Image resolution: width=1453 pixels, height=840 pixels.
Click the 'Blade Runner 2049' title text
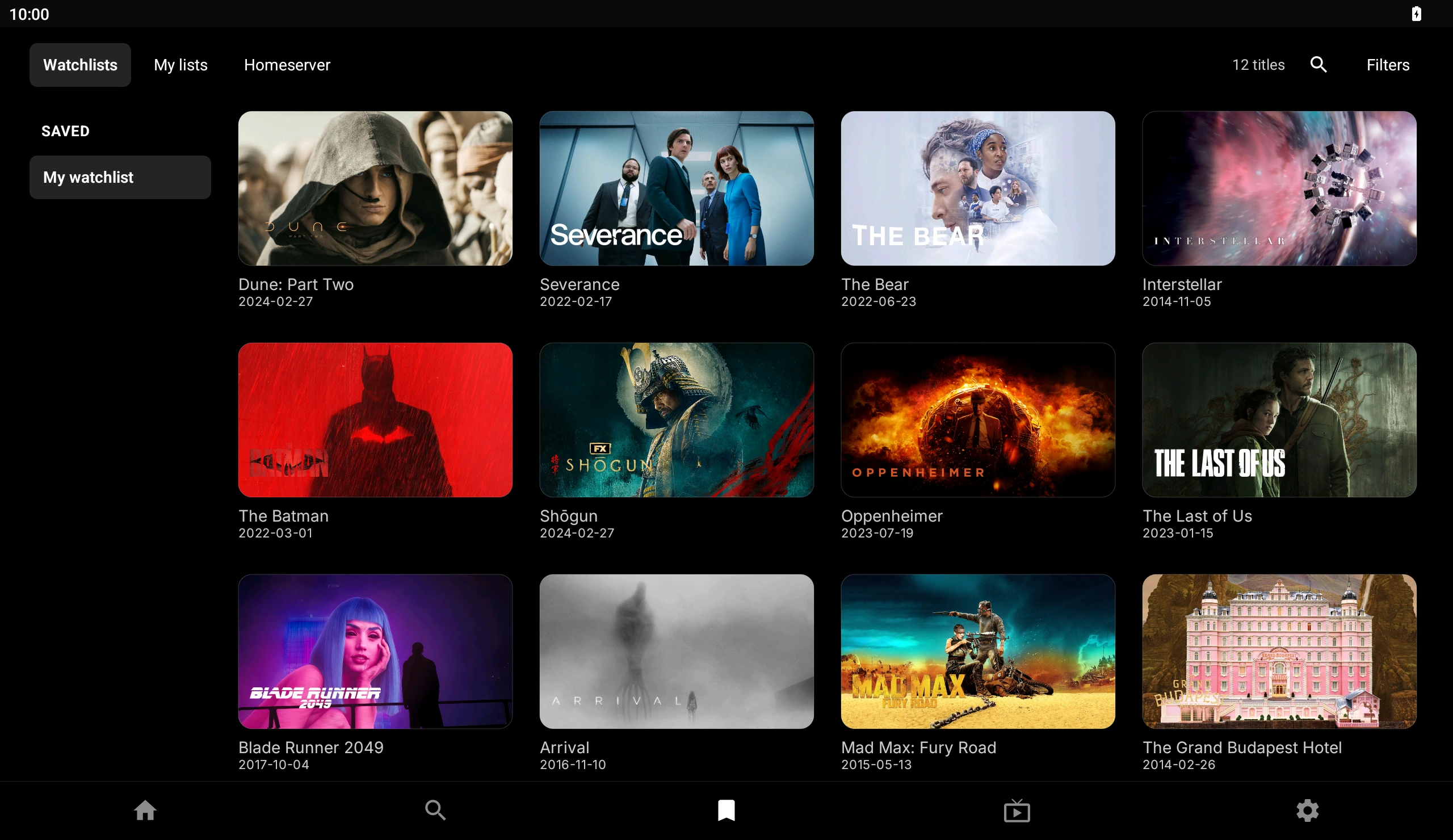point(311,747)
